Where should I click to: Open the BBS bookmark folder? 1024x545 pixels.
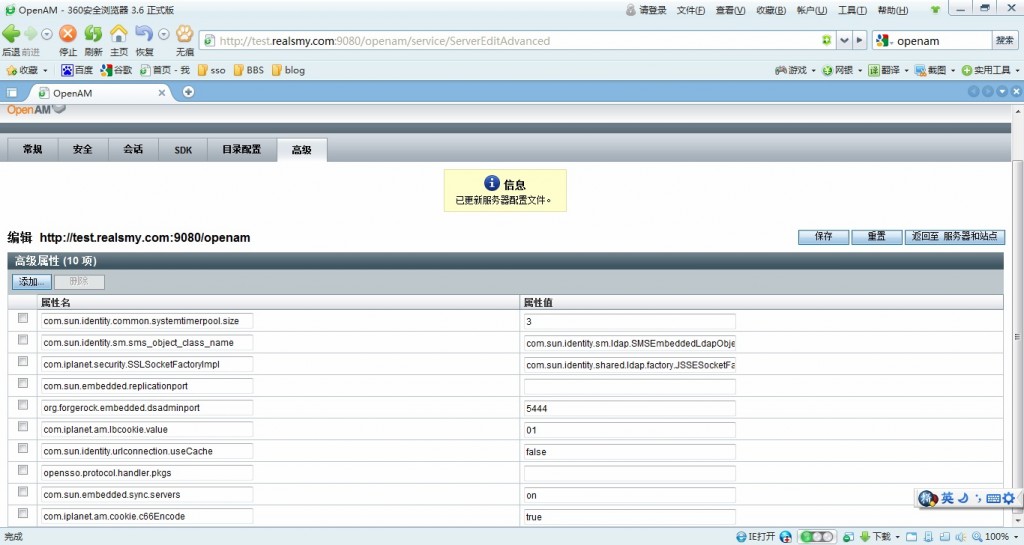click(x=249, y=70)
